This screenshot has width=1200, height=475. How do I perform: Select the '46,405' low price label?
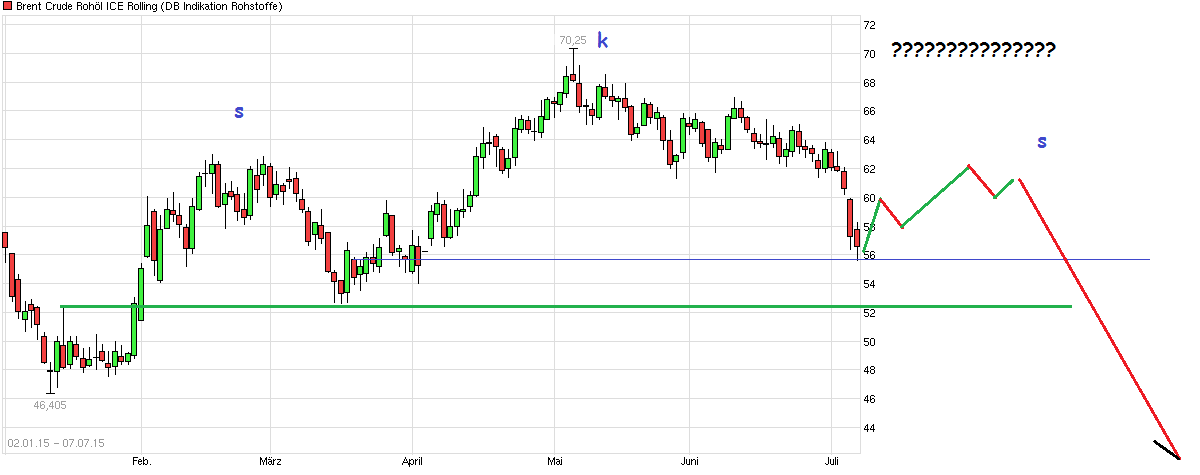[50, 405]
